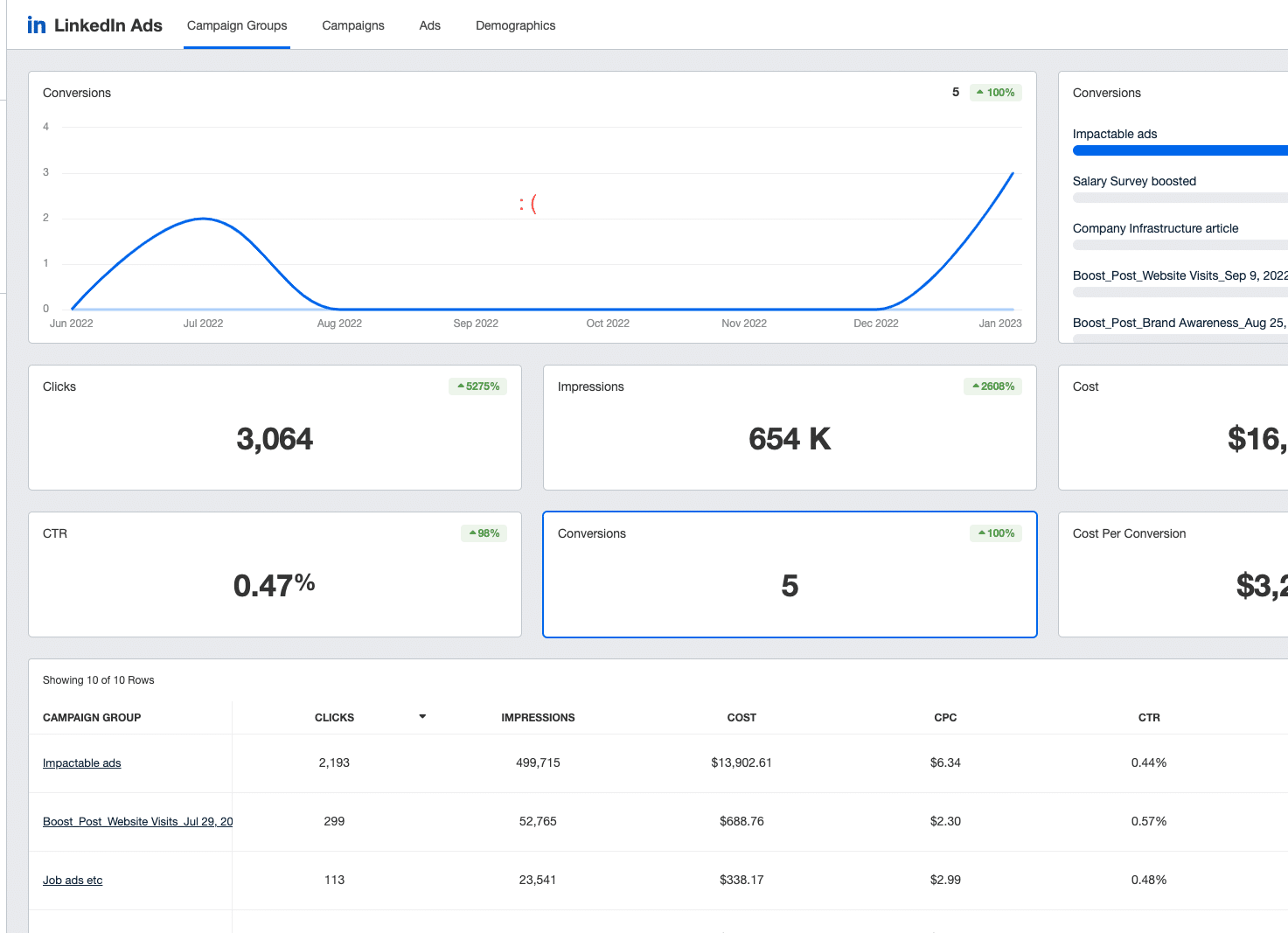This screenshot has width=1288, height=933.
Task: Open the sort dropdown on the CLICKS column
Action: 422,716
